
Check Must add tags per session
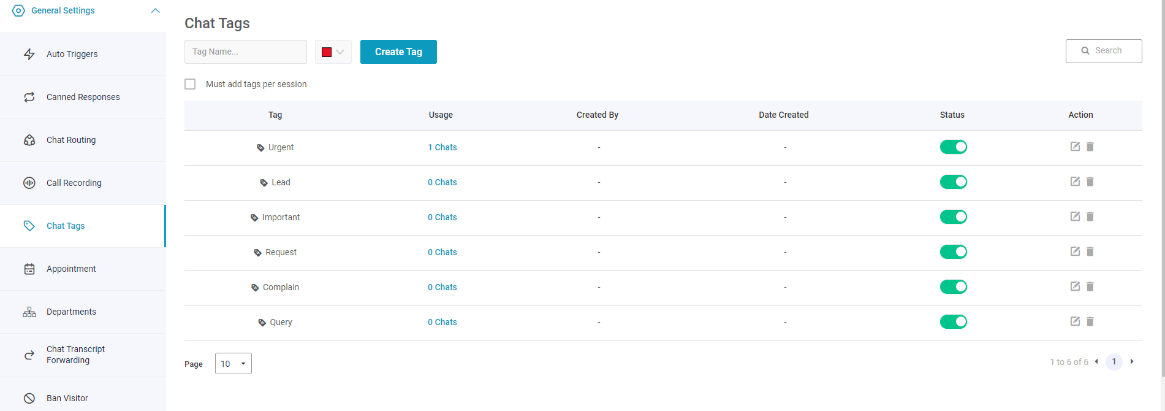point(190,84)
